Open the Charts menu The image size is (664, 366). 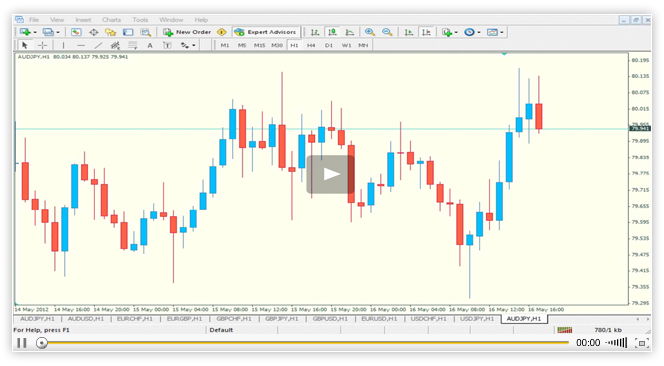click(x=111, y=20)
